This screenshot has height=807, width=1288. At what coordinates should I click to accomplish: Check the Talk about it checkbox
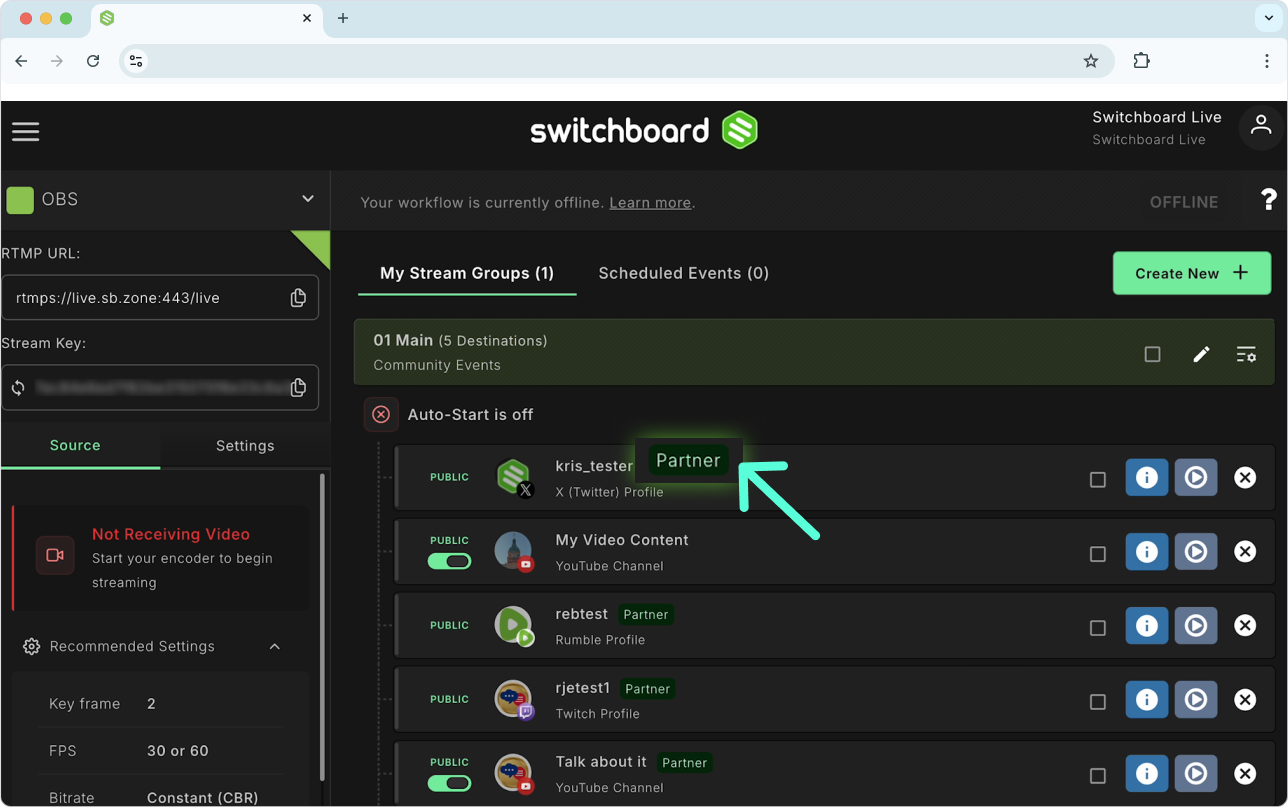[x=1098, y=775]
